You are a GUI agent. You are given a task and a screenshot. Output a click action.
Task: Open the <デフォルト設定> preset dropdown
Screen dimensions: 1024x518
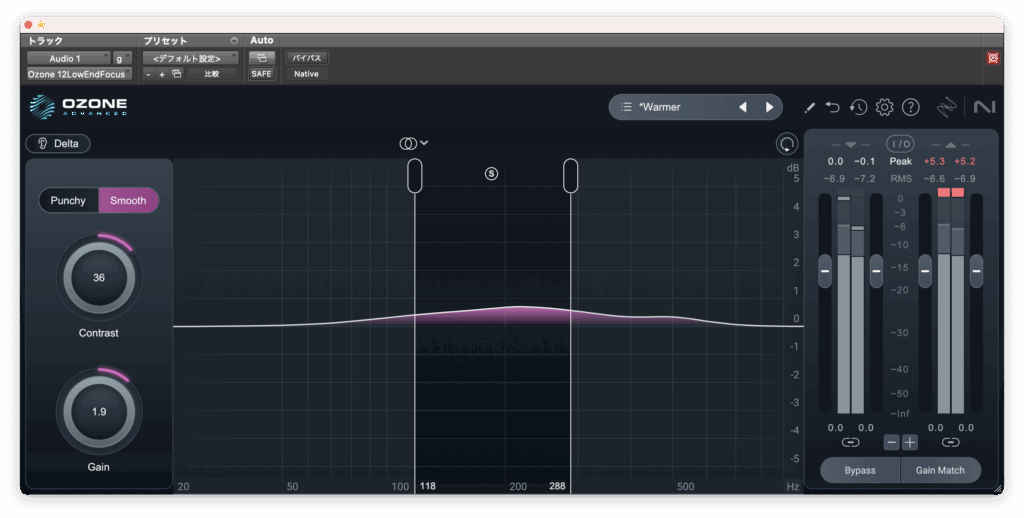189,58
